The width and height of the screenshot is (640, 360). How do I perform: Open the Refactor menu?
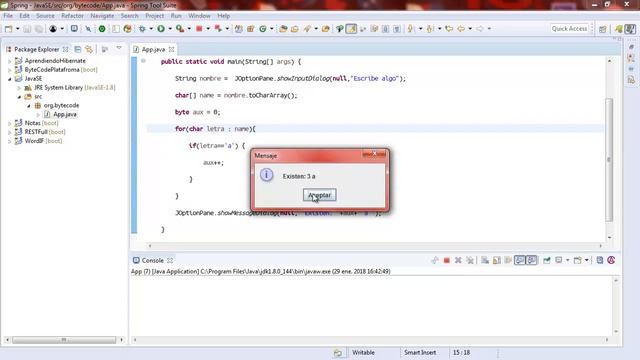[72, 16]
